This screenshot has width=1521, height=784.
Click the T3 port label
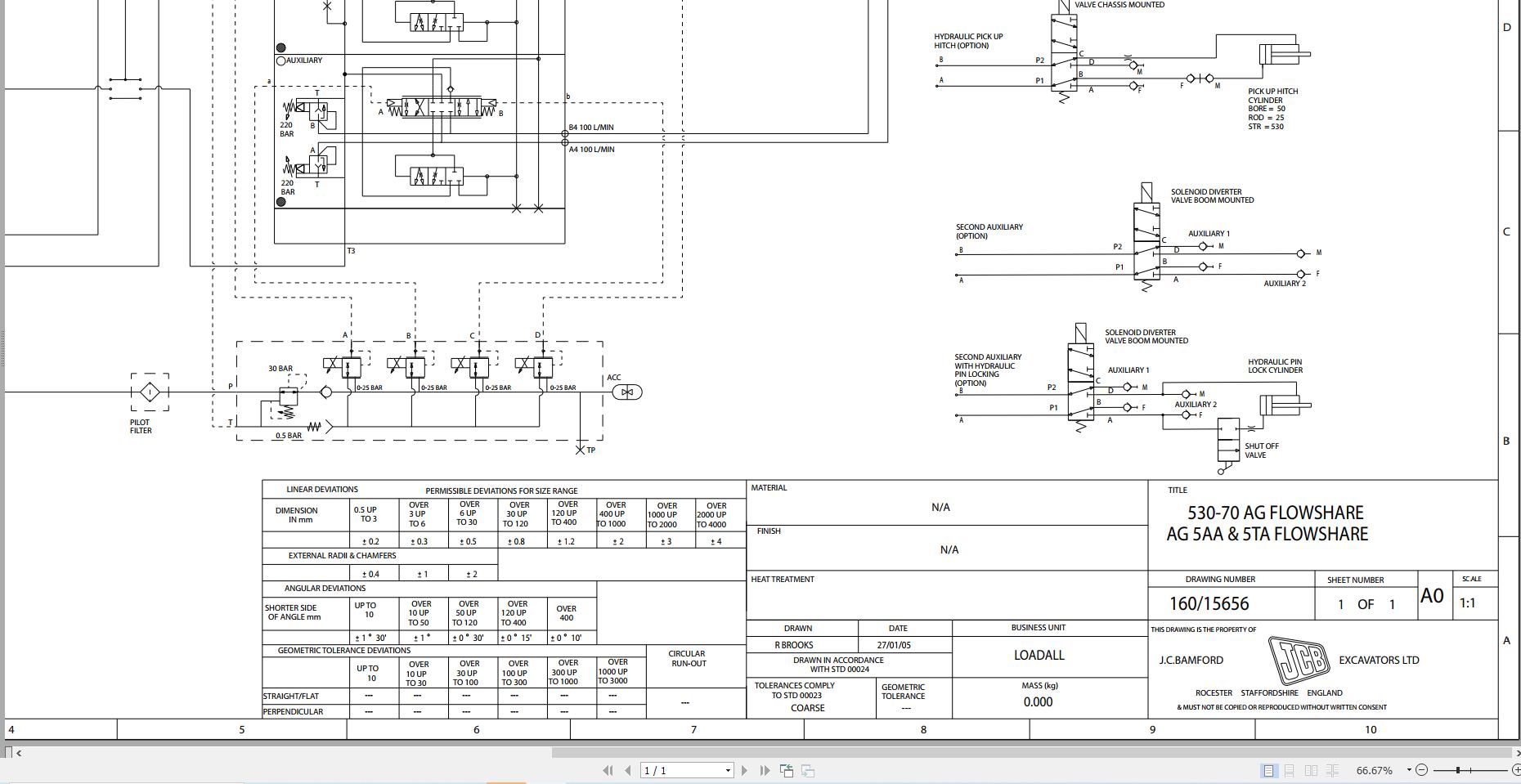[351, 251]
